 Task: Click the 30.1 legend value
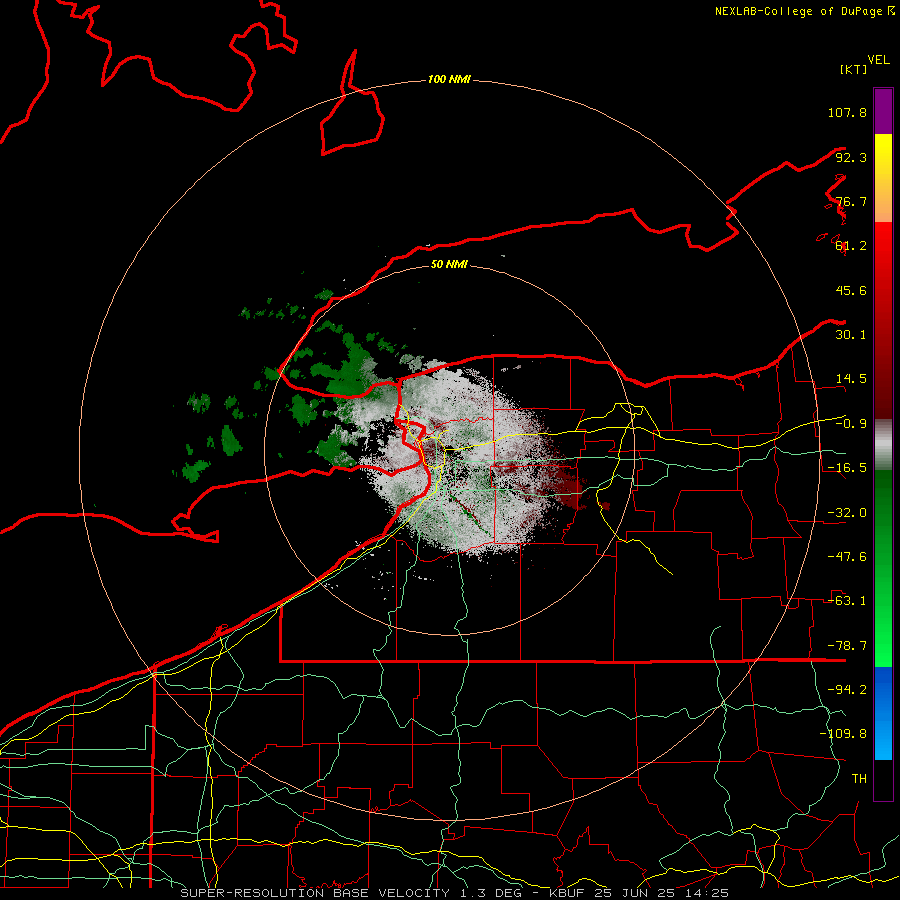coord(851,335)
